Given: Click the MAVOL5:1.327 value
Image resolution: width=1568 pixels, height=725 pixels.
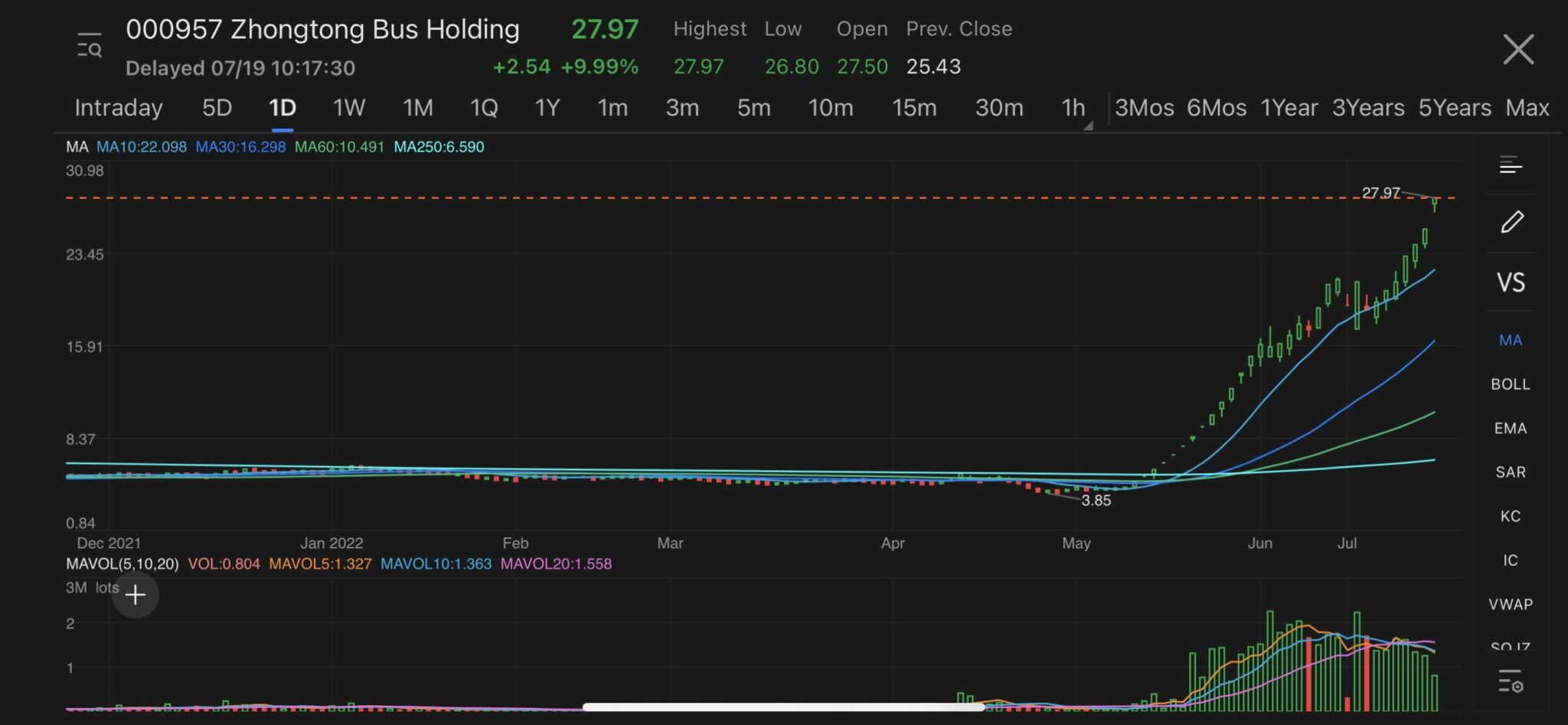Looking at the screenshot, I should click(x=320, y=564).
